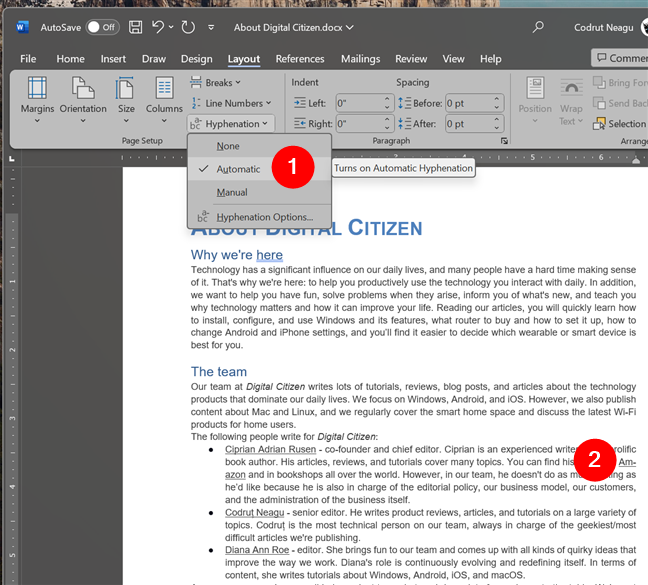This screenshot has width=648, height=585.
Task: Open the Help tab
Action: coord(491,59)
